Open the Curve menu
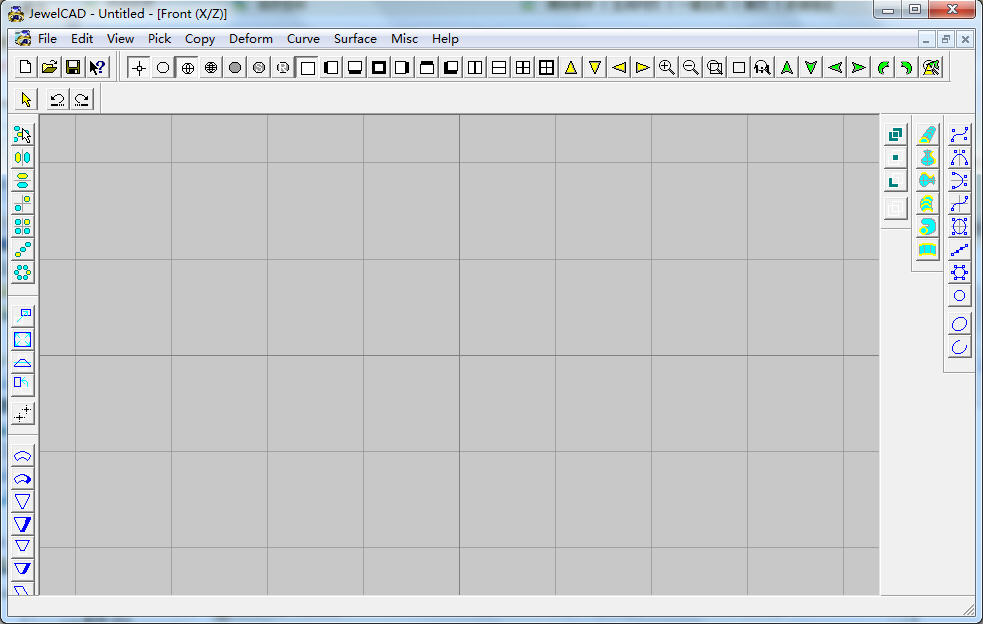The image size is (983, 624). (x=303, y=38)
